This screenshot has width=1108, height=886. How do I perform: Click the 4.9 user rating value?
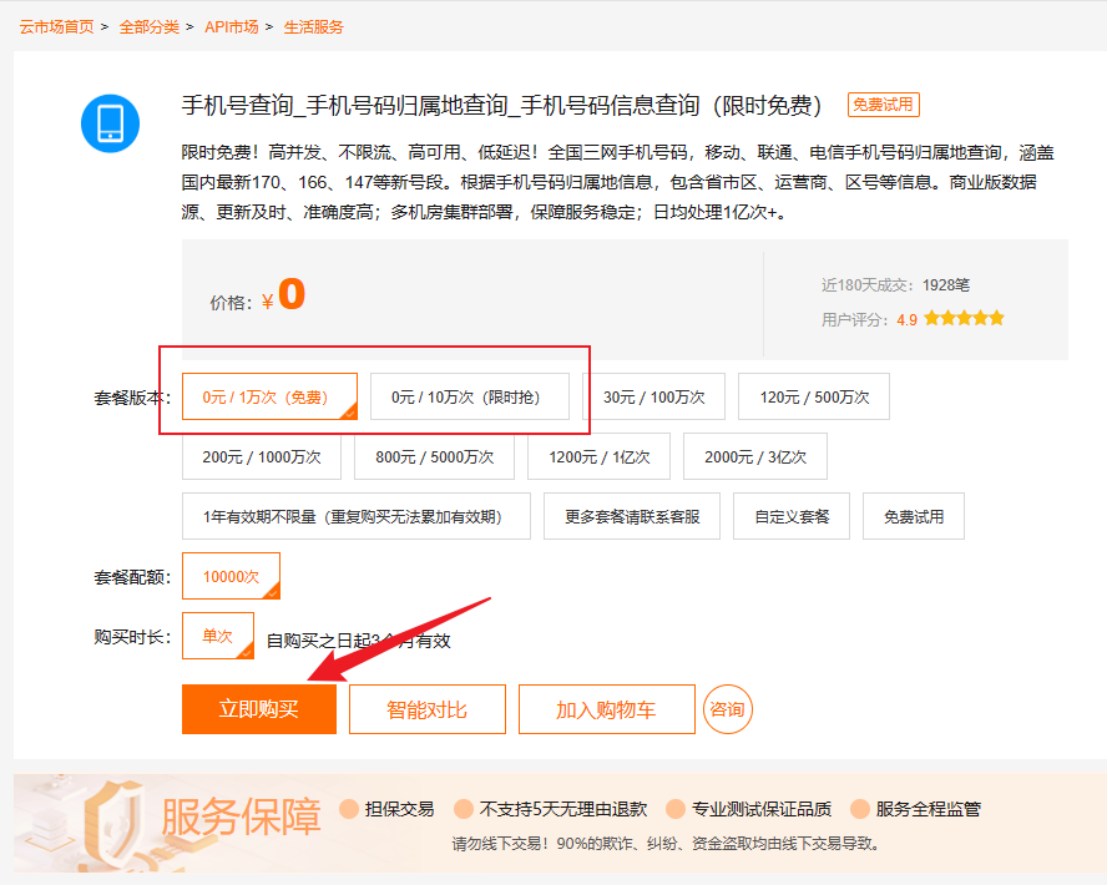(x=907, y=320)
